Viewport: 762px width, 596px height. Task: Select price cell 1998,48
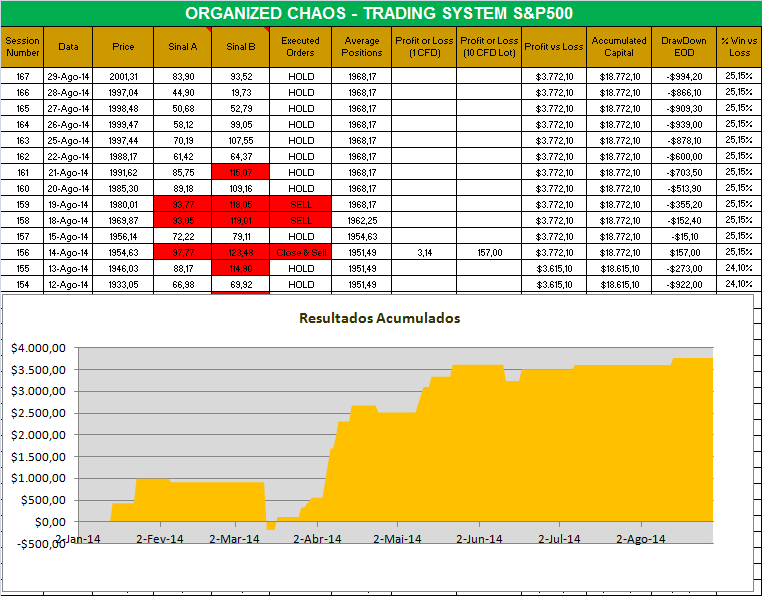coord(123,108)
